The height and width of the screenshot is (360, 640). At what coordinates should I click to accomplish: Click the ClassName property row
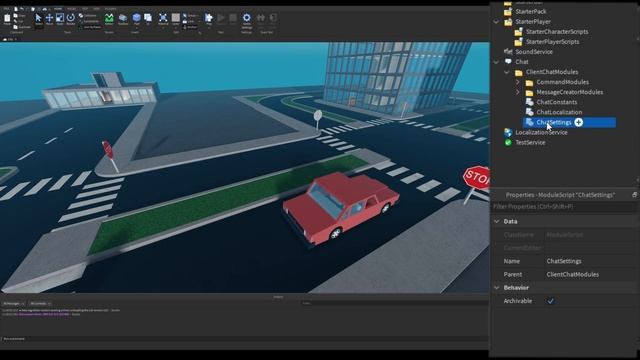pos(564,235)
